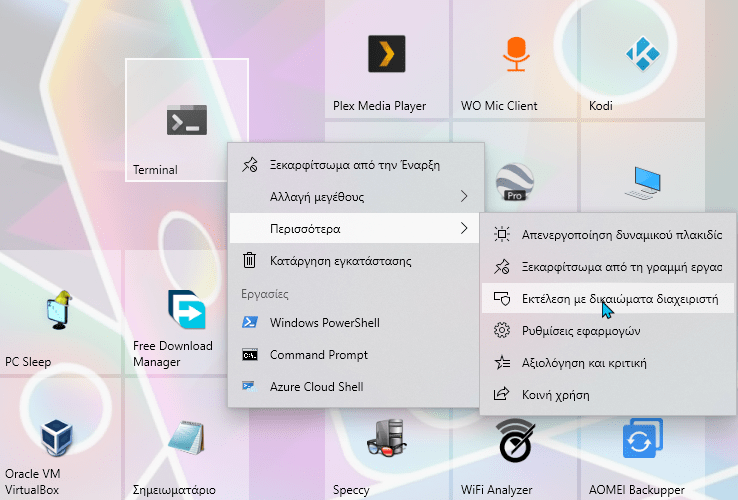Click the live tile icon beside Απενεργοποίηση
Screen dimensions: 738x500
[502, 234]
